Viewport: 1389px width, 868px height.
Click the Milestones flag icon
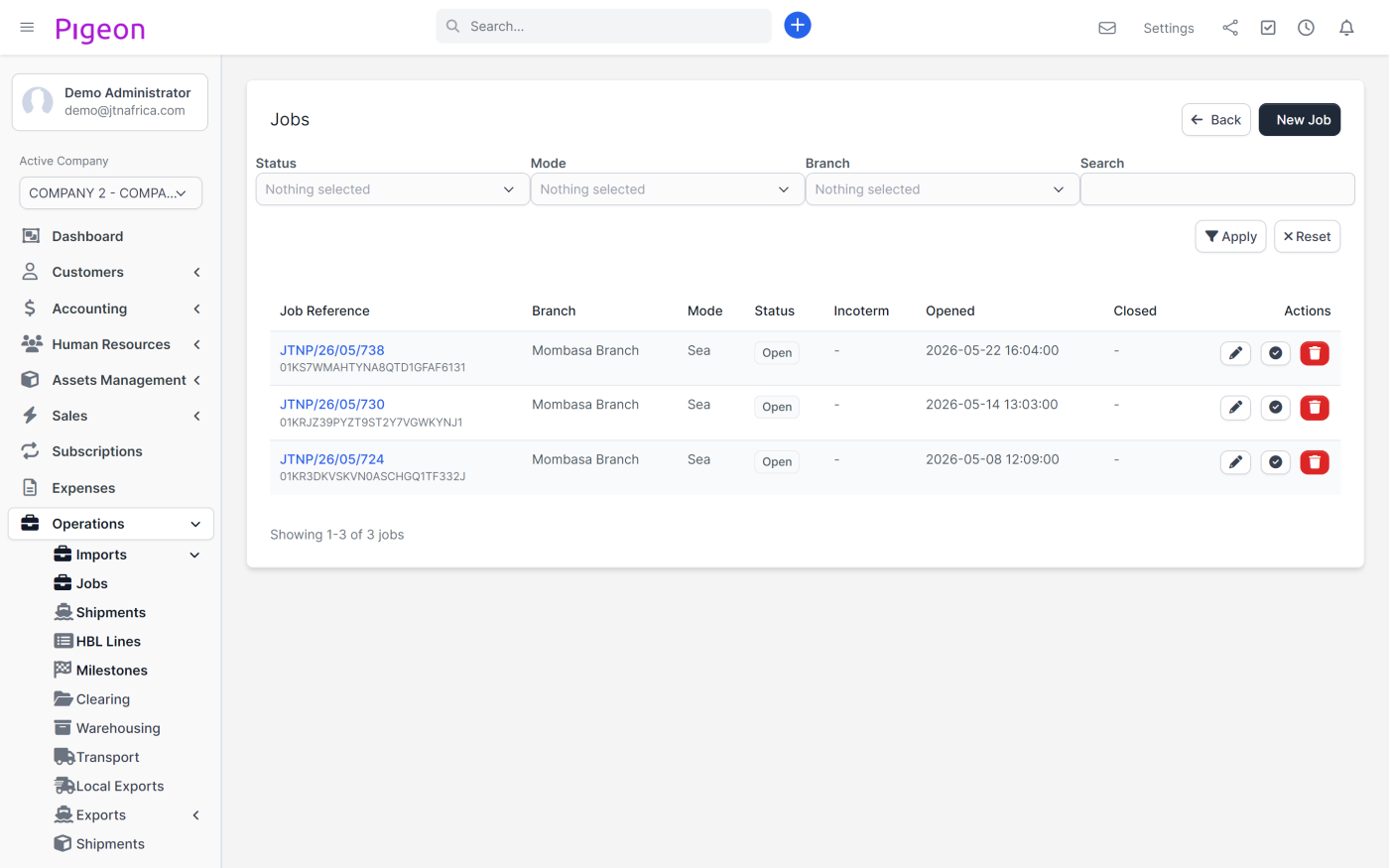pos(63,670)
